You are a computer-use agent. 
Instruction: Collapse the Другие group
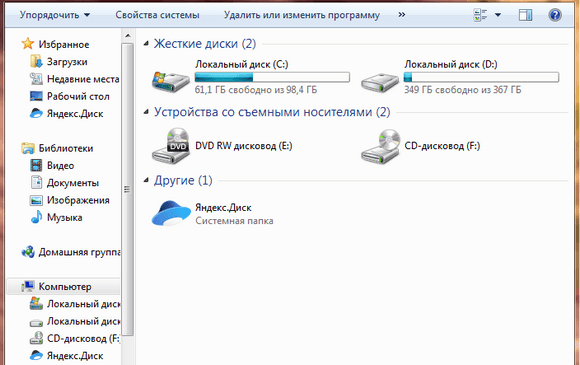click(146, 180)
